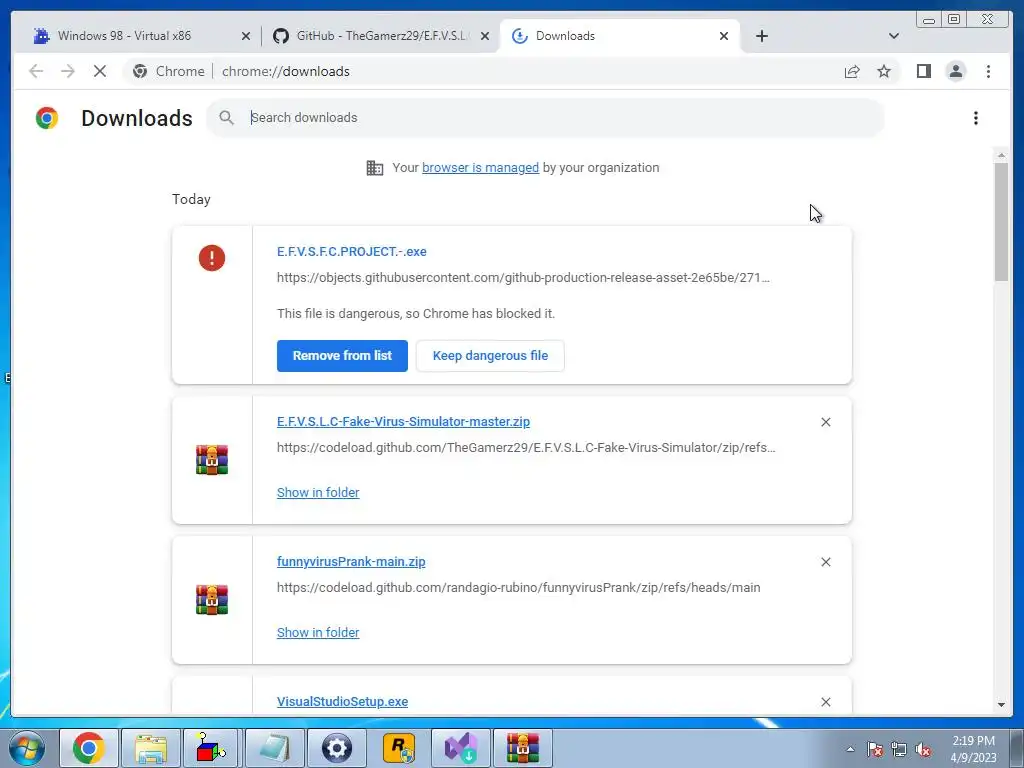The width and height of the screenshot is (1024, 768).
Task: Open funnyvirusPrank-main.zip link
Action: 351,562
